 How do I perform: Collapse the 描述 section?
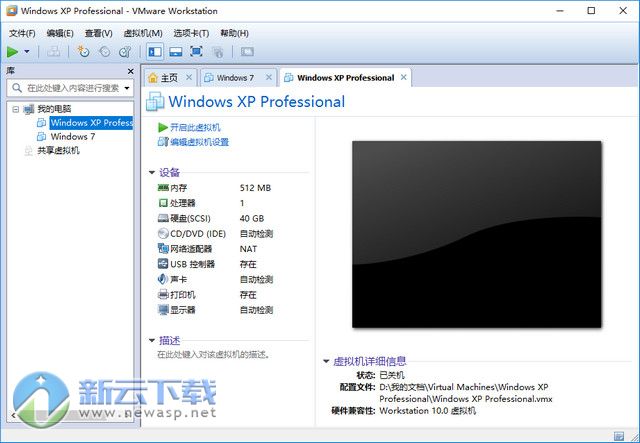pos(152,340)
